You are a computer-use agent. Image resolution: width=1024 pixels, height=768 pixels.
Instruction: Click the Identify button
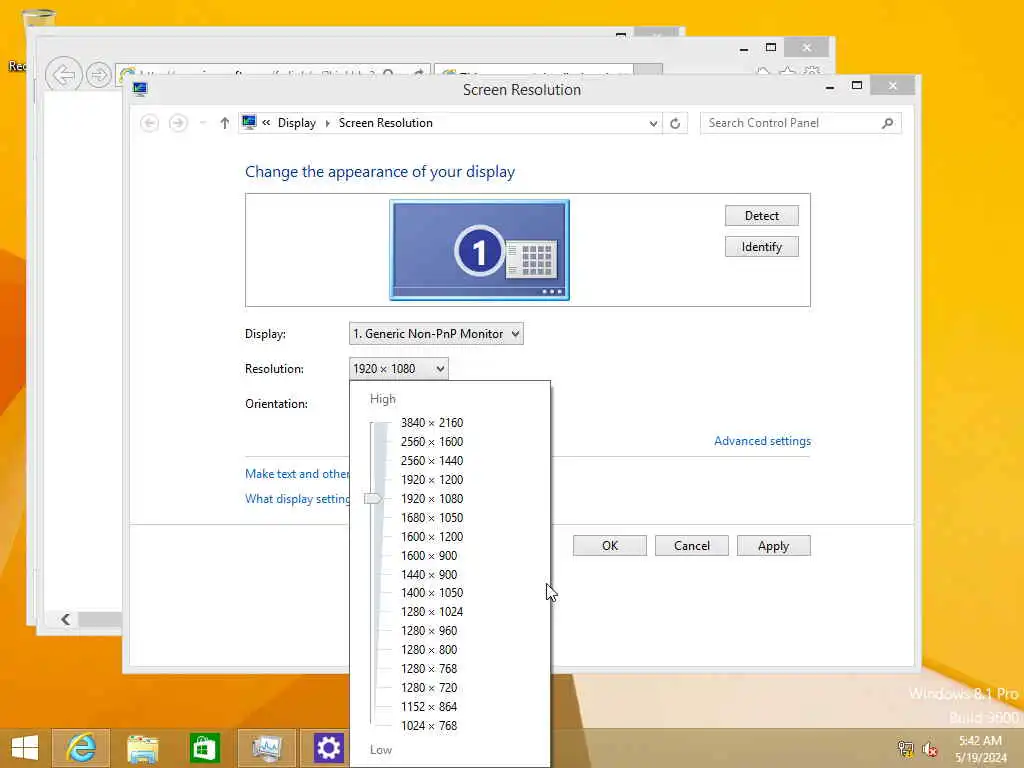point(761,247)
